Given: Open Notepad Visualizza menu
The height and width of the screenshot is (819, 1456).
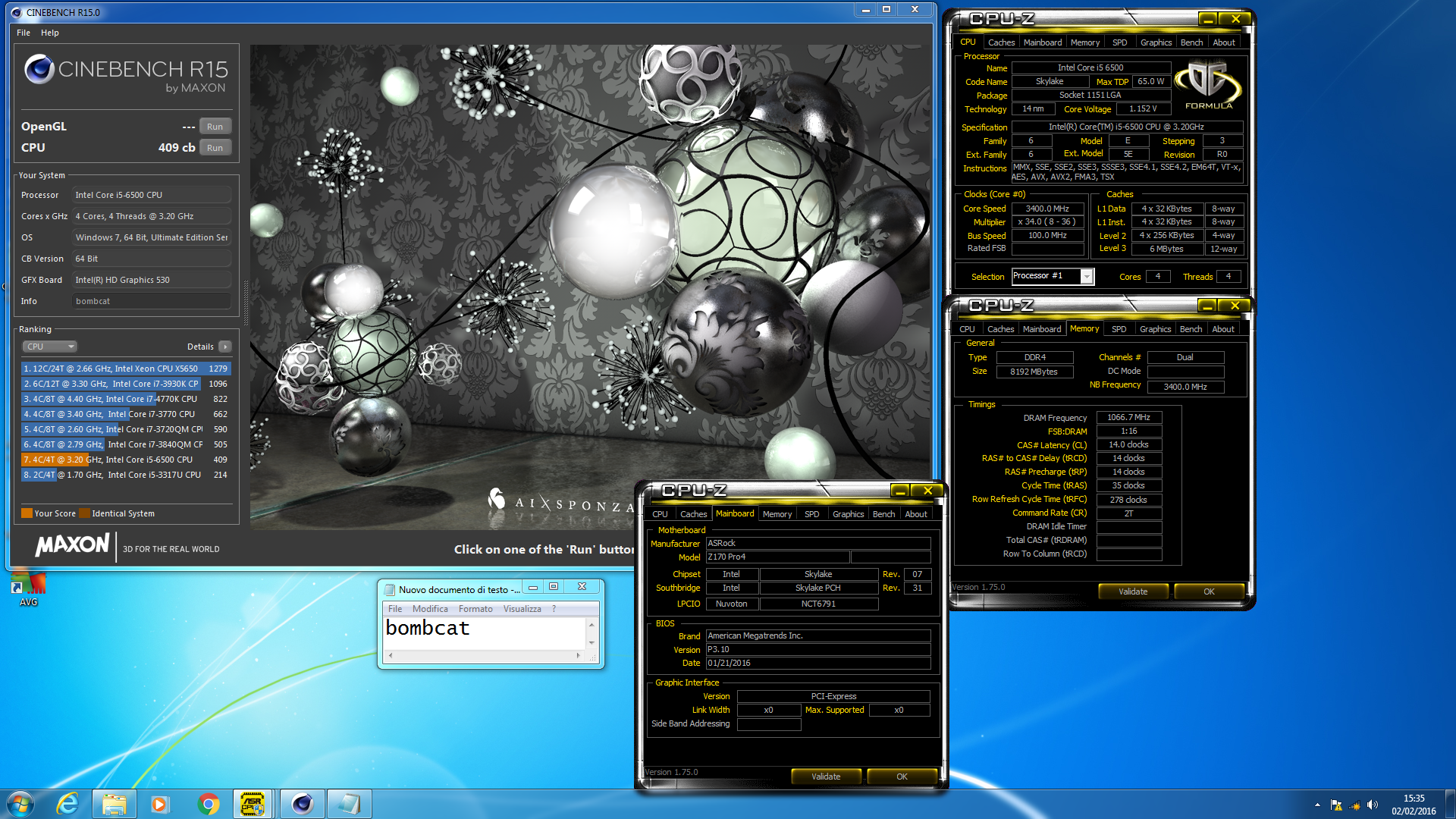Looking at the screenshot, I should (x=522, y=609).
